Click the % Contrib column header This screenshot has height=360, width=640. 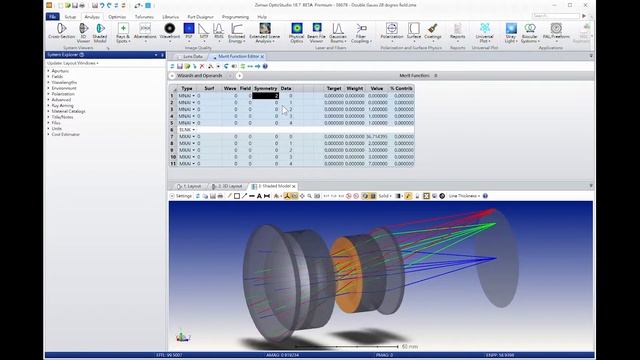point(402,89)
